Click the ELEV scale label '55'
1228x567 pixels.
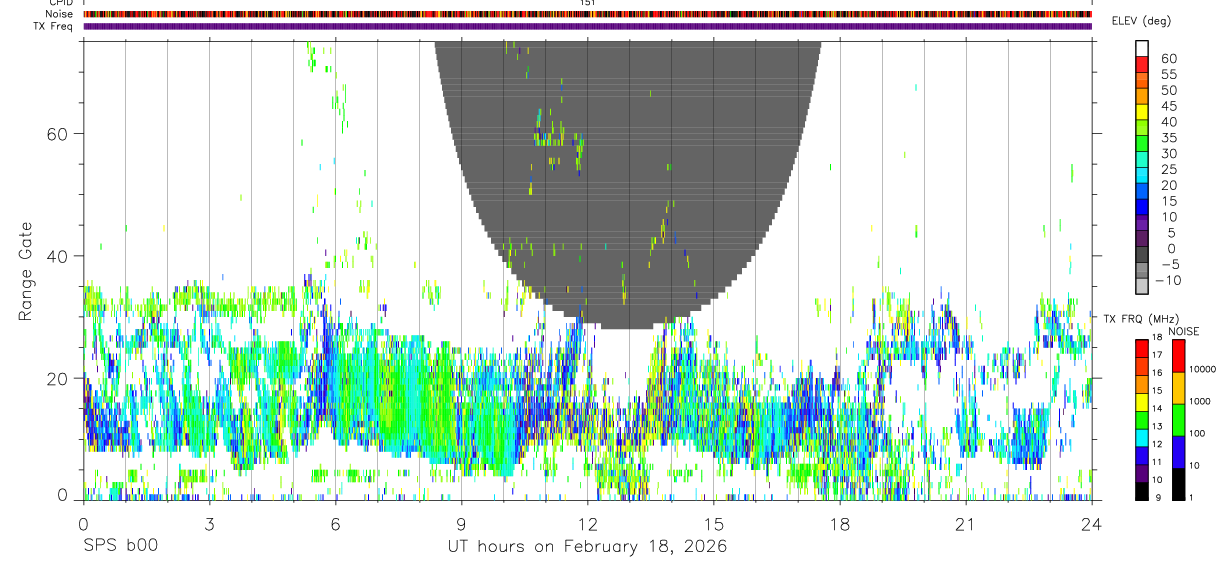[x=1168, y=75]
